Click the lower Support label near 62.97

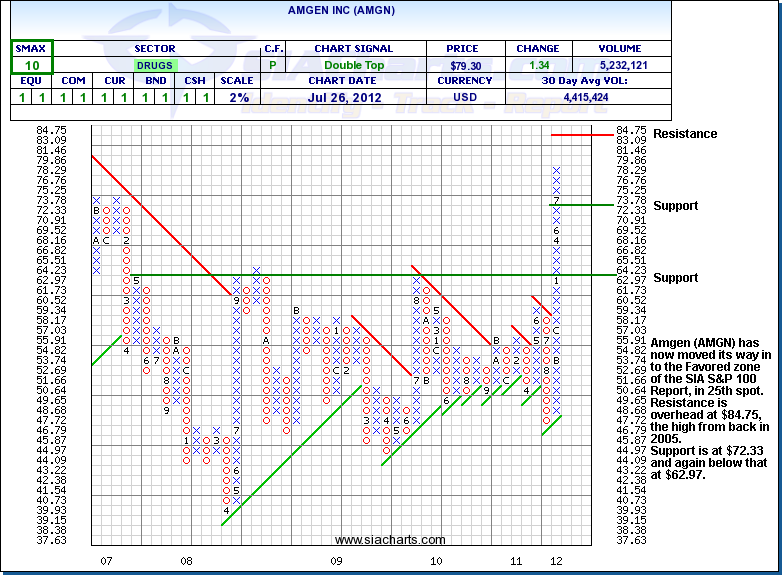coord(675,278)
